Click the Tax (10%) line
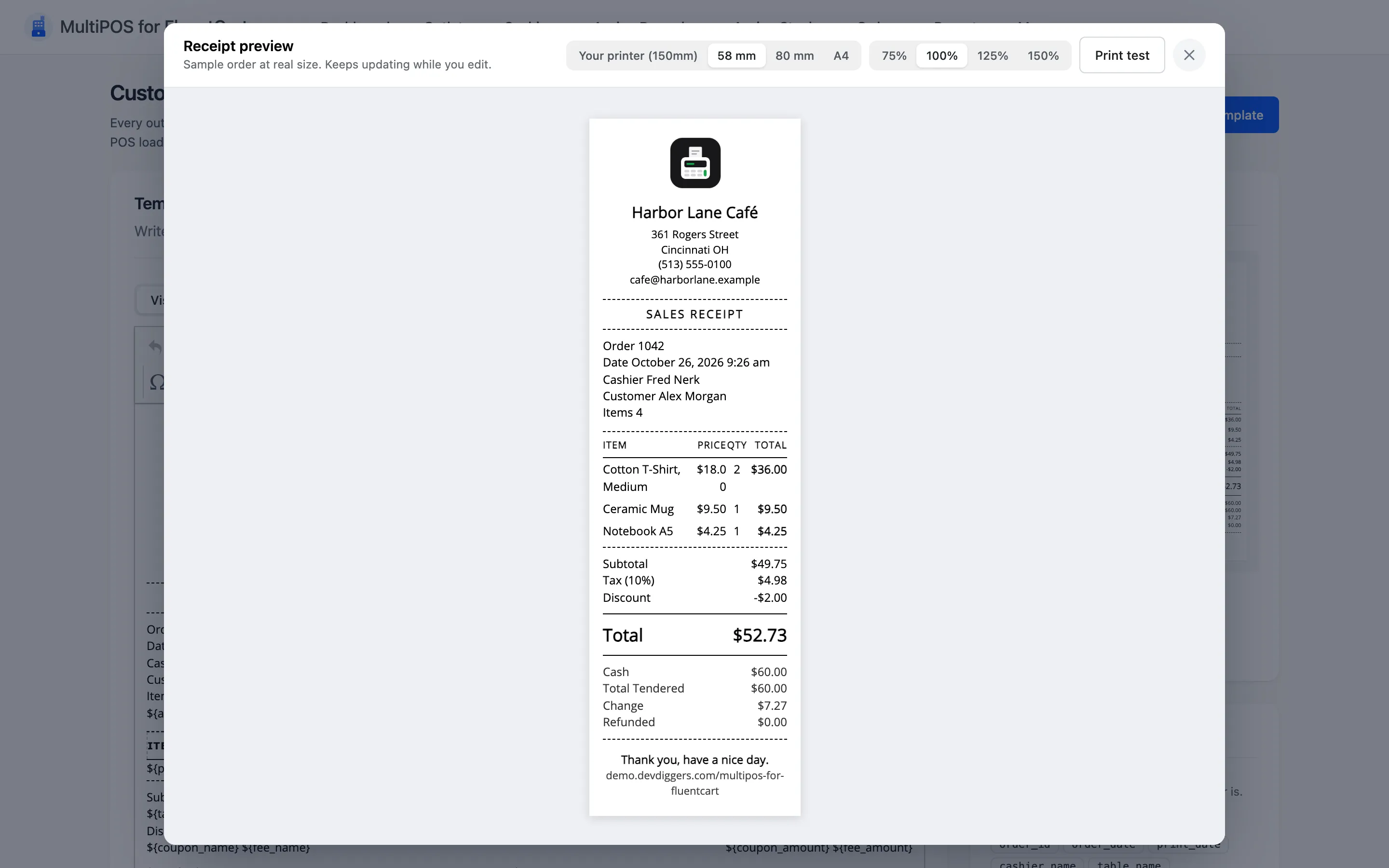The image size is (1389, 868). click(x=694, y=581)
